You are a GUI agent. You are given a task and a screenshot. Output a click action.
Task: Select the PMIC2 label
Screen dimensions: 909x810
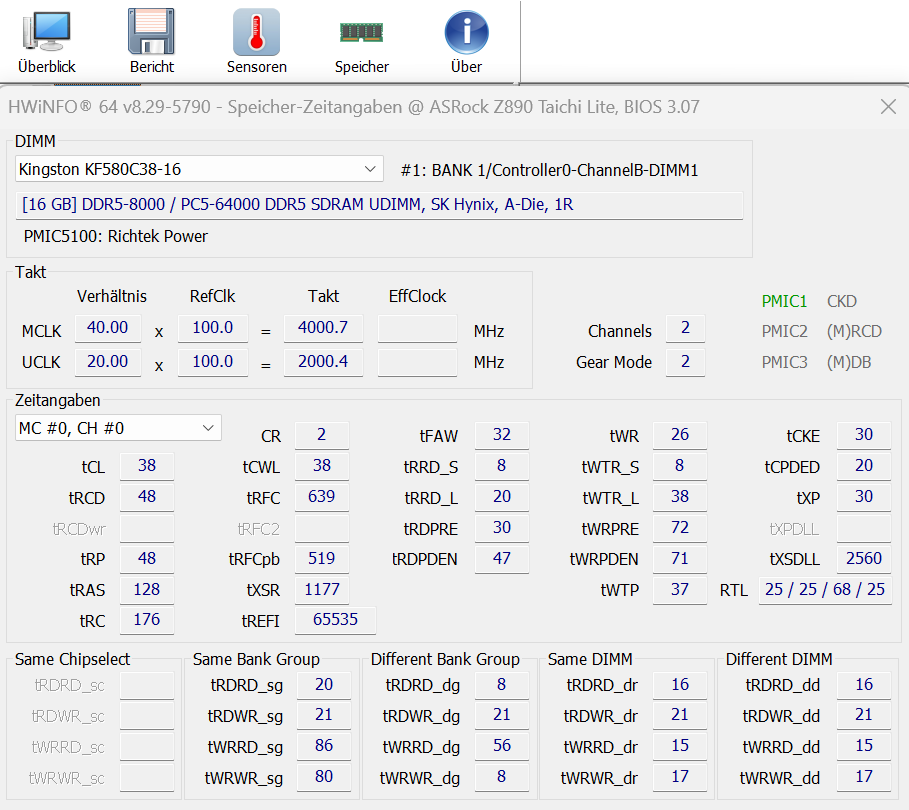(x=784, y=331)
